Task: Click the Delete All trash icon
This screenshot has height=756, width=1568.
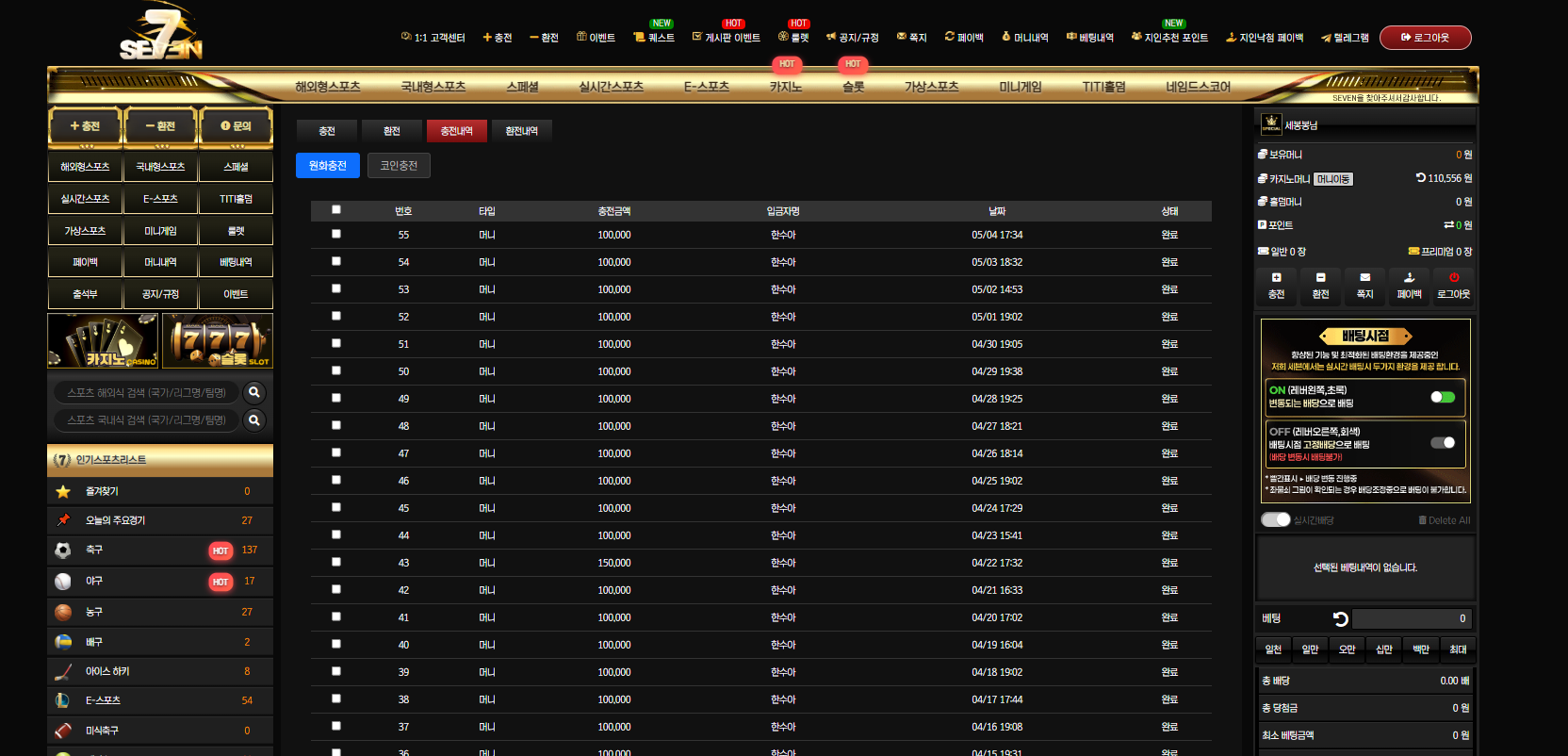Action: click(1422, 520)
